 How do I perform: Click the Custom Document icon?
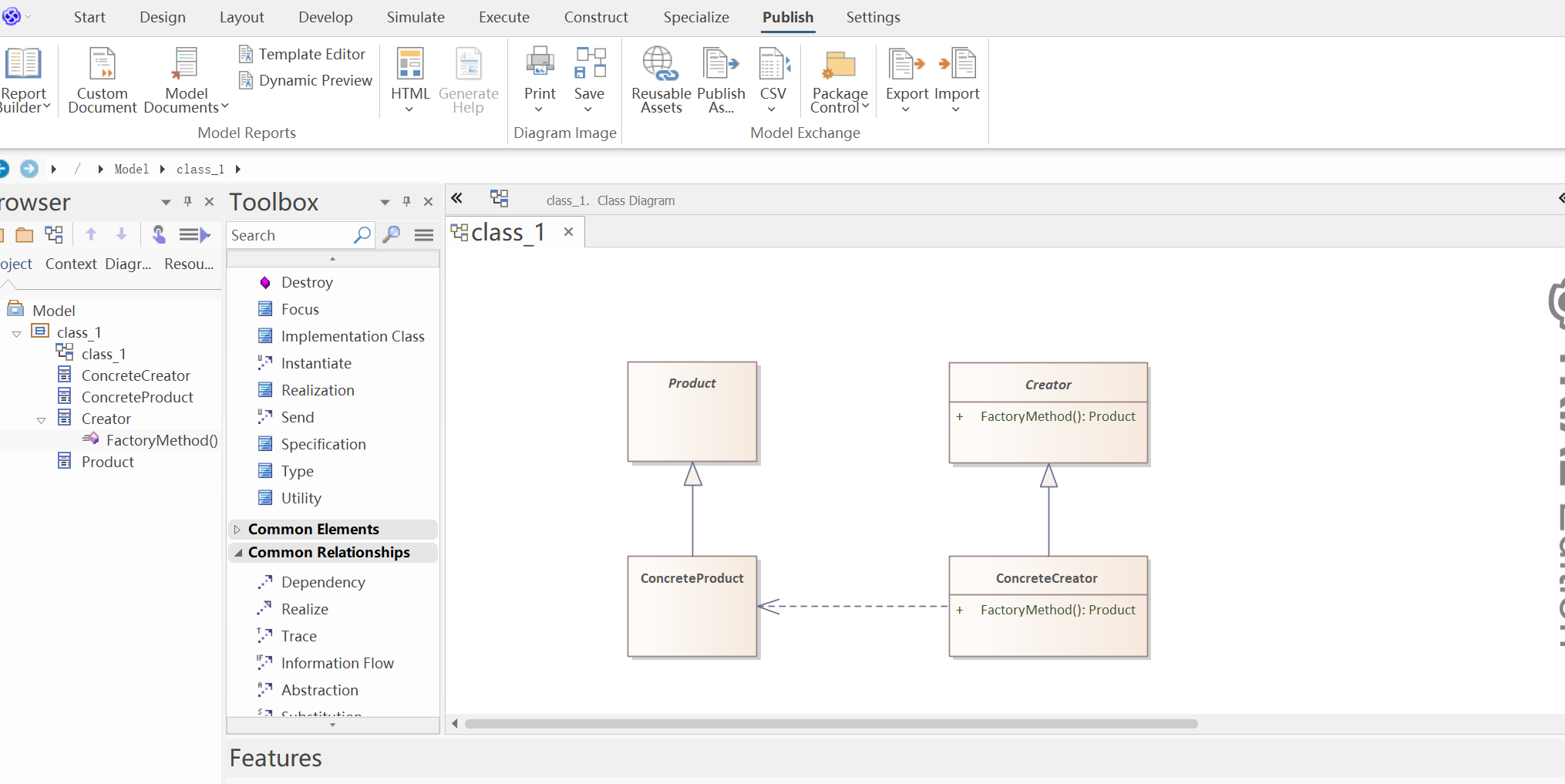click(102, 65)
